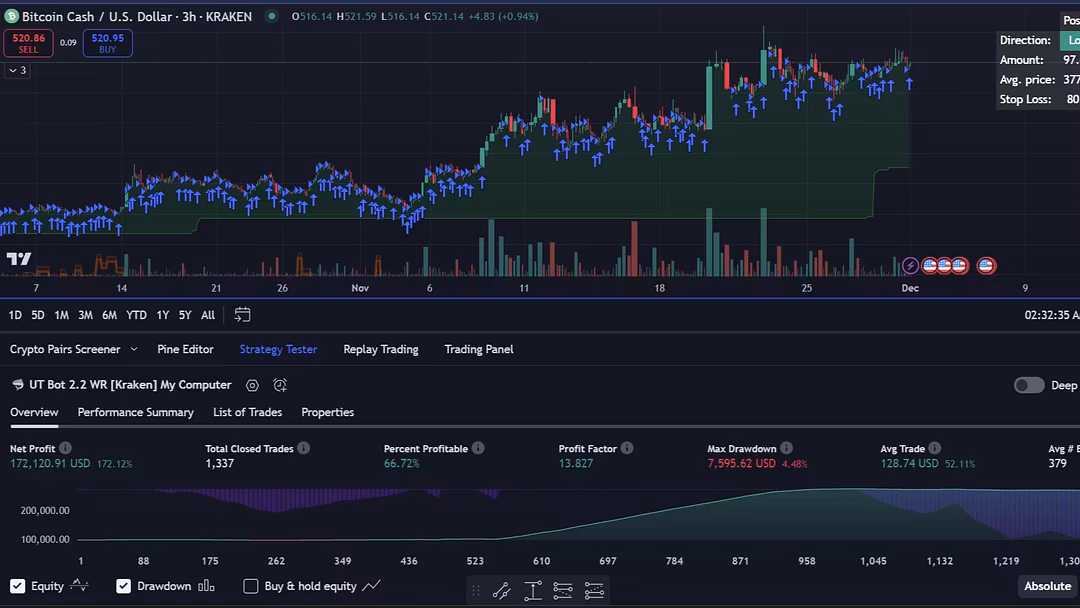The height and width of the screenshot is (608, 1080).
Task: Open the List of Trades tab
Action: click(247, 412)
